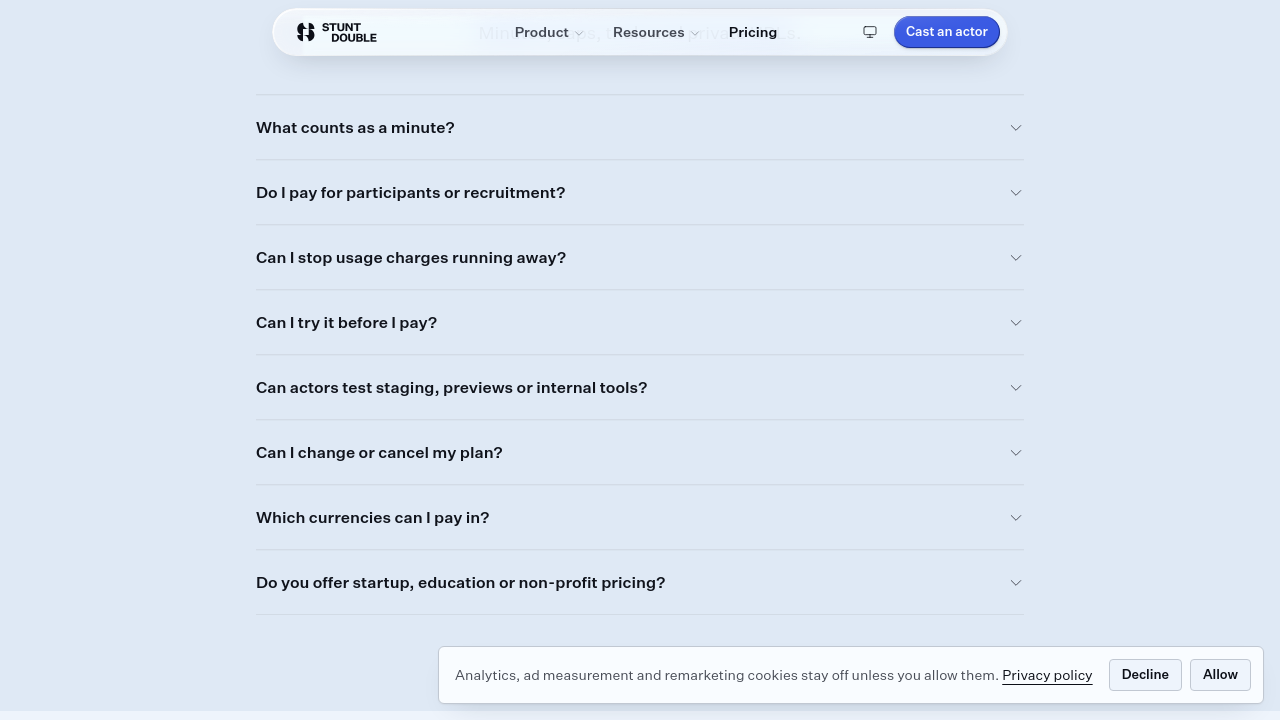Expand the participants or recruitment chevron
The height and width of the screenshot is (720, 1280).
click(1016, 193)
